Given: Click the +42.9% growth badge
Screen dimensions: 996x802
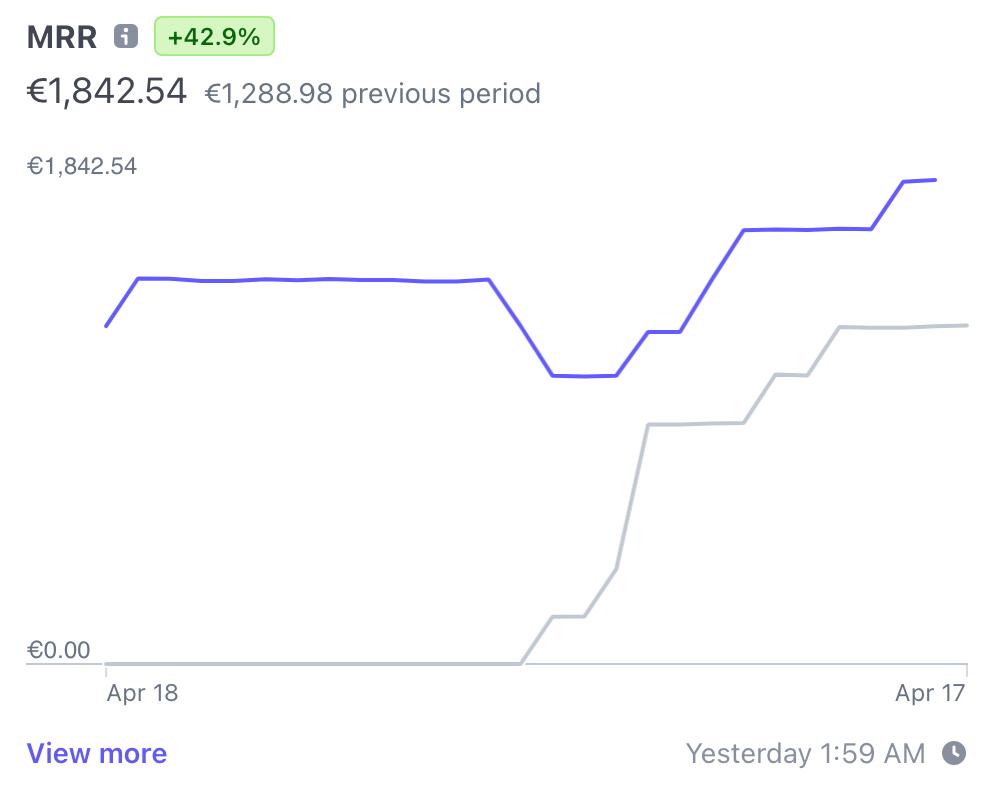Looking at the screenshot, I should click(214, 37).
